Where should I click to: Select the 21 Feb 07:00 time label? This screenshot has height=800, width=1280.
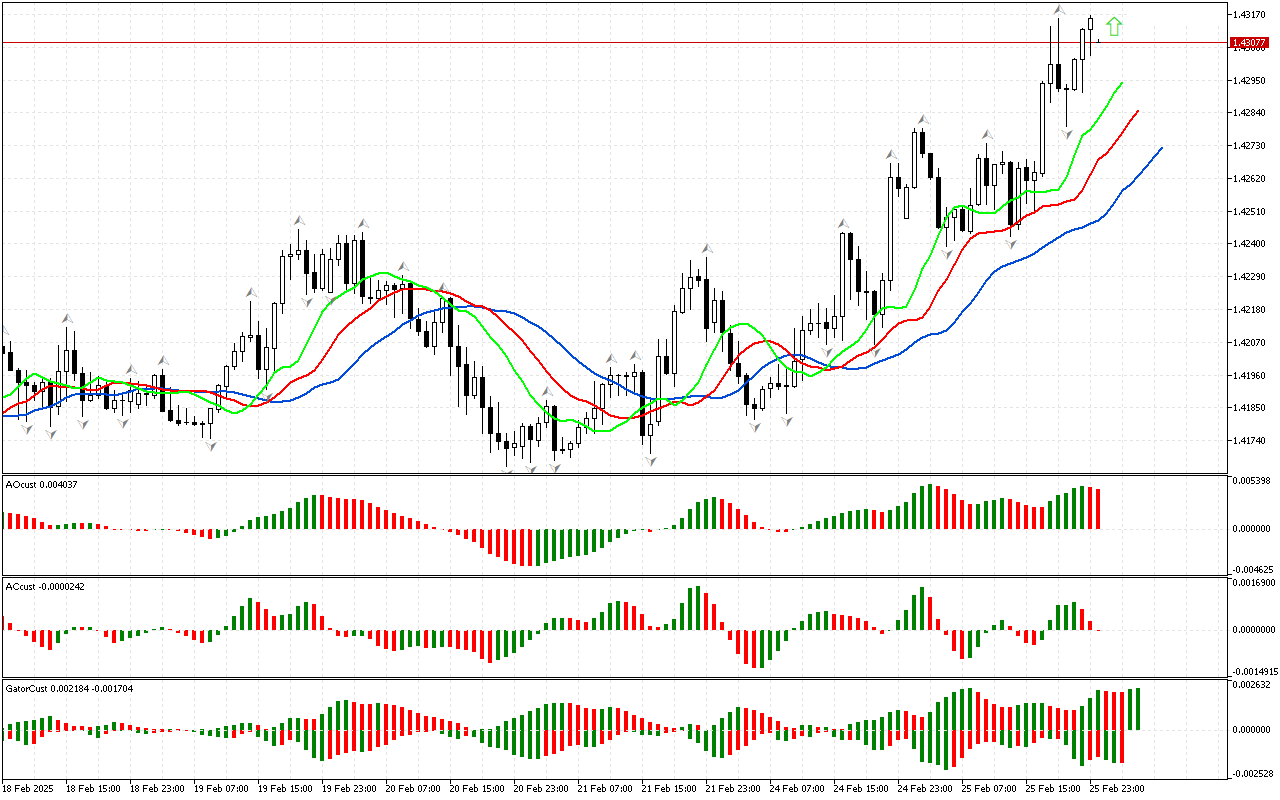click(x=604, y=789)
